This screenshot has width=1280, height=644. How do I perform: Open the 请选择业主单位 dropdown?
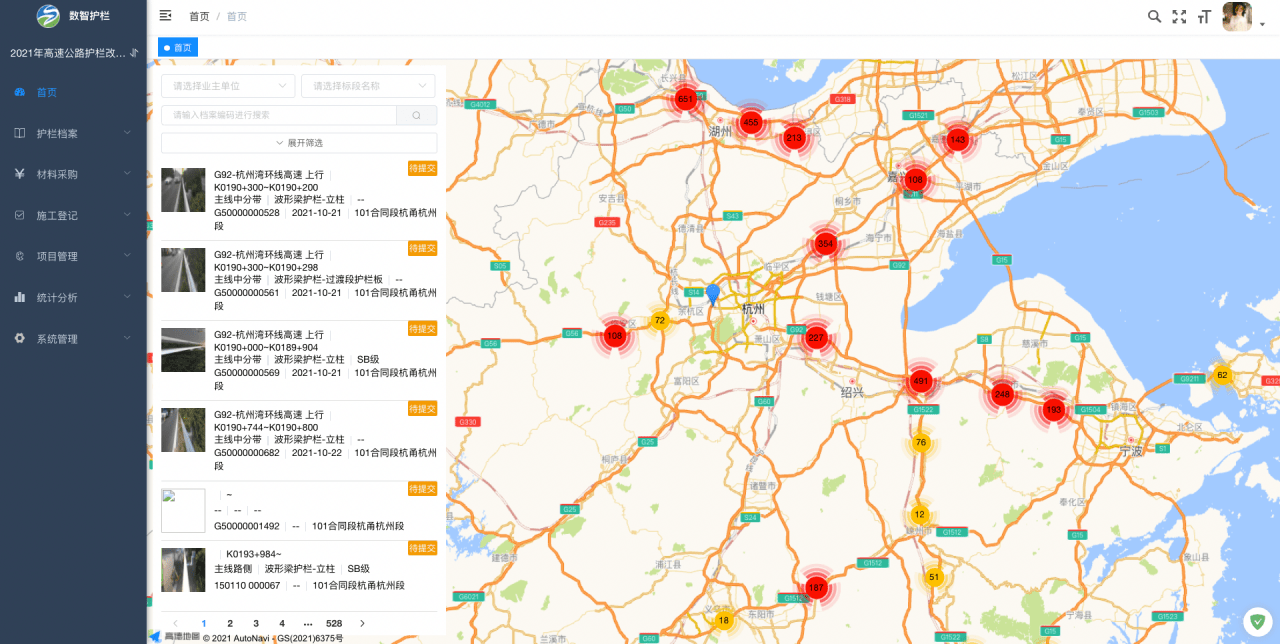pos(228,86)
